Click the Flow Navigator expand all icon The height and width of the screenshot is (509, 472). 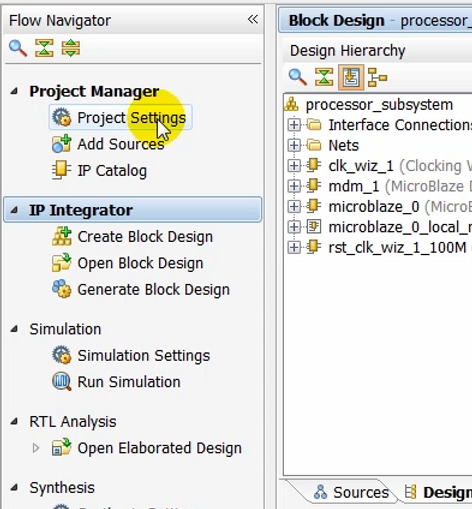[x=71, y=48]
